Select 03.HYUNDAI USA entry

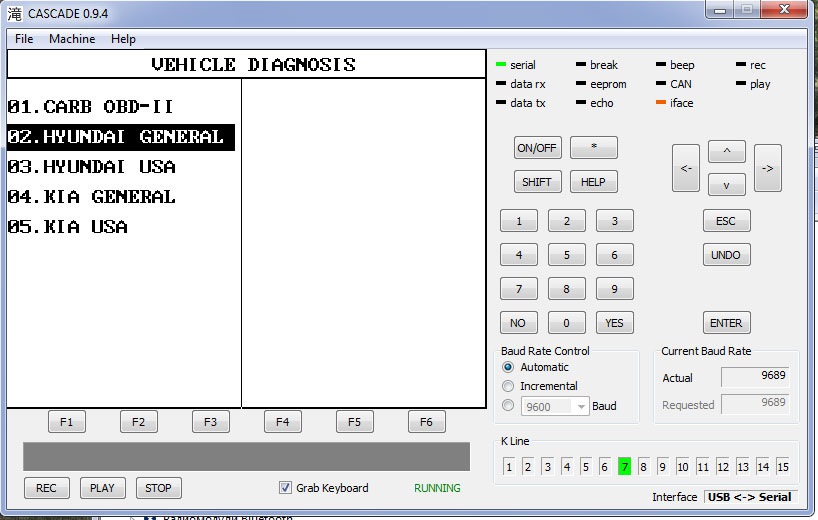[91, 167]
